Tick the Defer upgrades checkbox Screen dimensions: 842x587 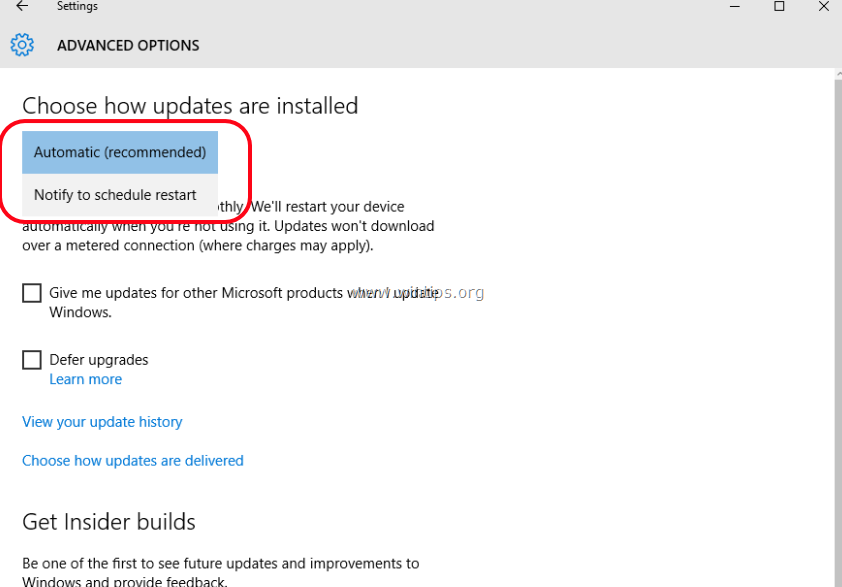(32, 360)
